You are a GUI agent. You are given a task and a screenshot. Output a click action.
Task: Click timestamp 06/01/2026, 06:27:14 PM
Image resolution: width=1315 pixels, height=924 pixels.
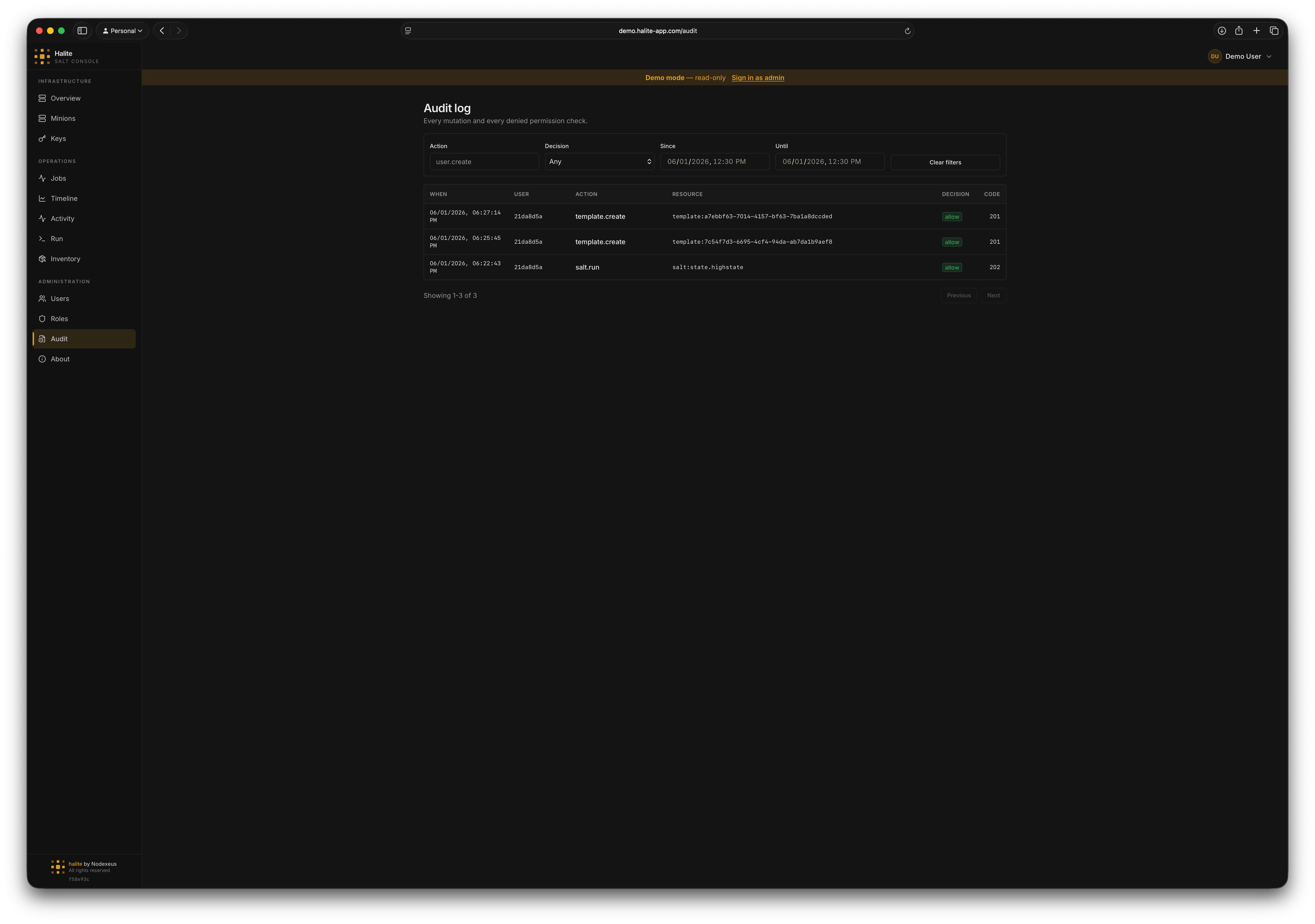[x=465, y=216]
